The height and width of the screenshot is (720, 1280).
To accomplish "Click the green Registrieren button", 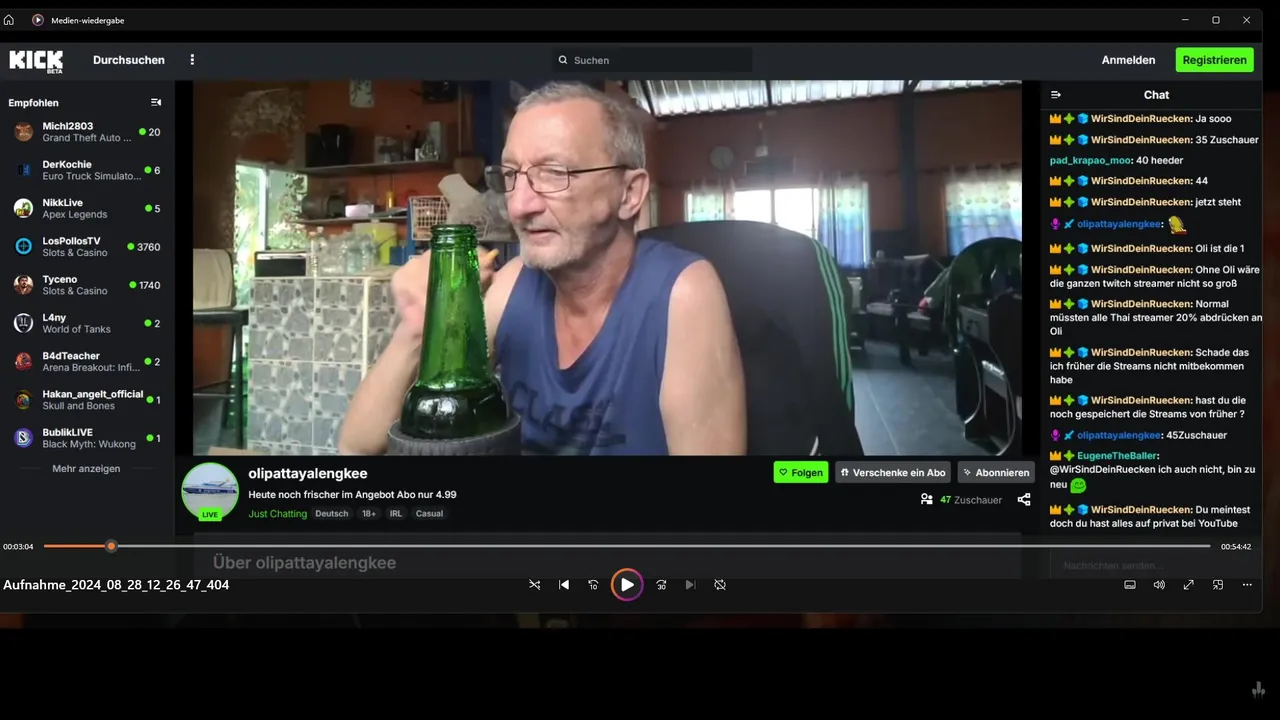I will 1214,60.
